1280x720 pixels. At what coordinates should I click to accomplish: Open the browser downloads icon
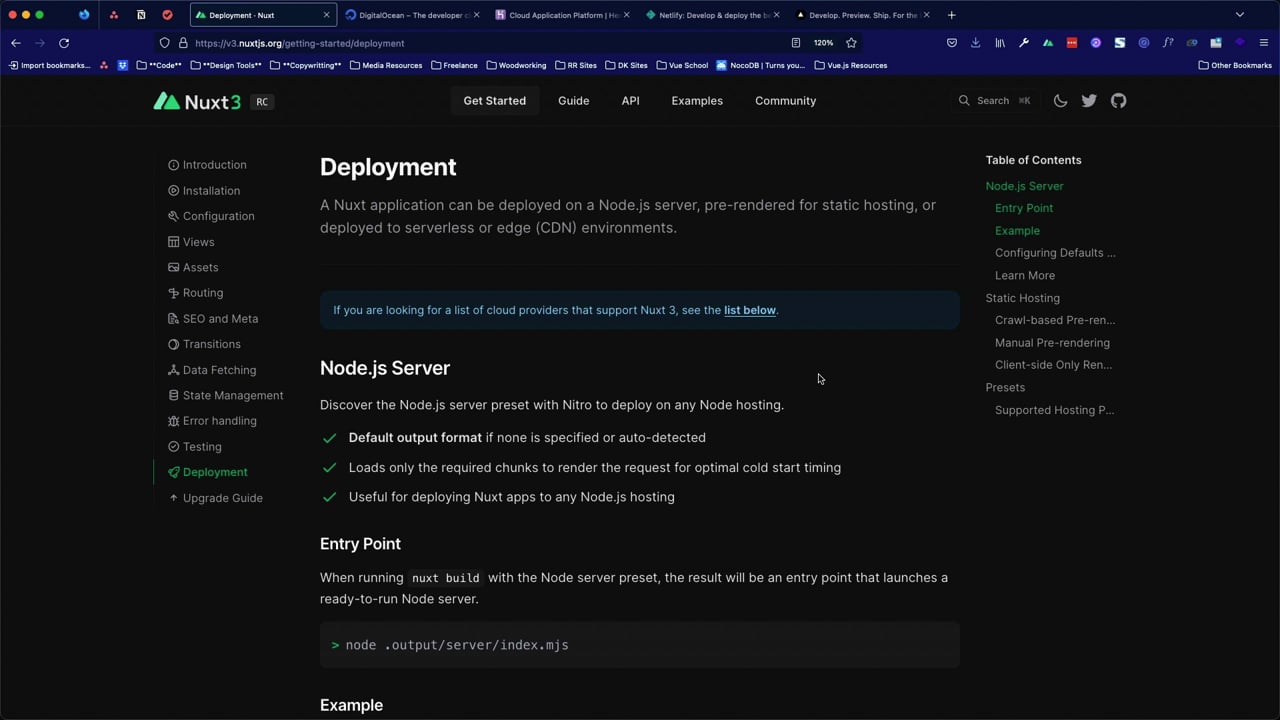coord(976,43)
